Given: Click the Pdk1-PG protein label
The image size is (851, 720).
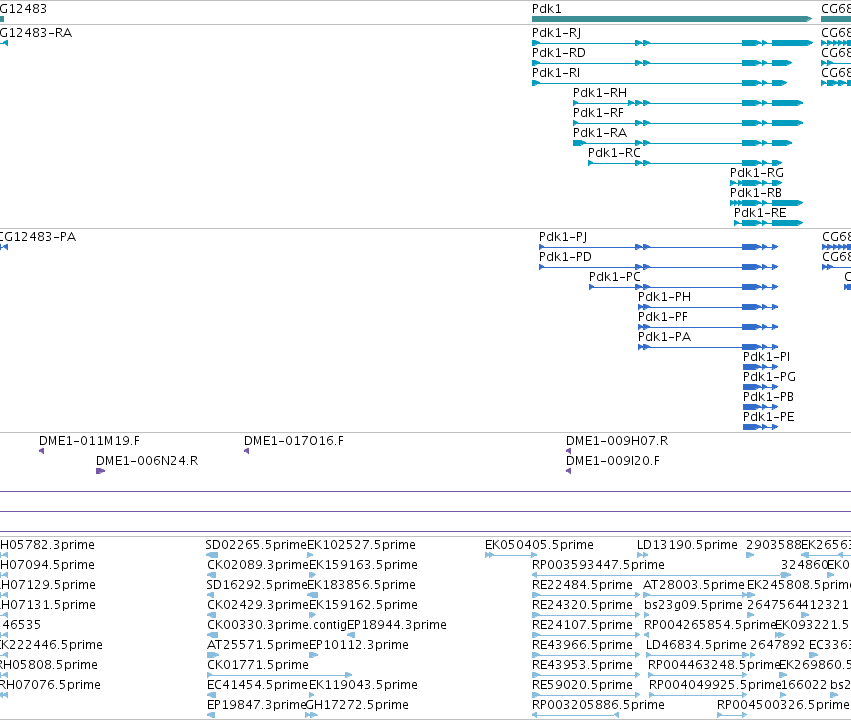Looking at the screenshot, I should click(769, 377).
